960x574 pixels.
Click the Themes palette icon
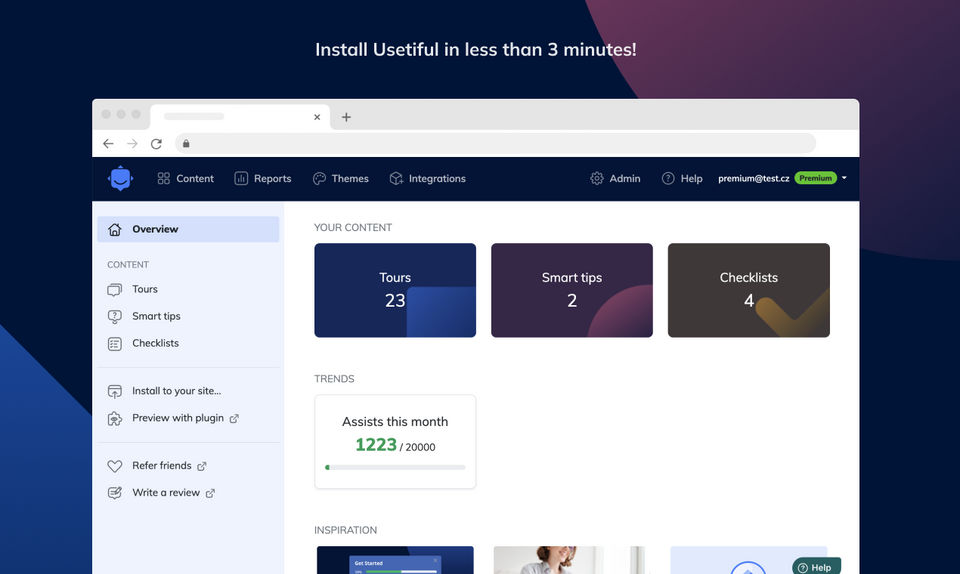319,178
